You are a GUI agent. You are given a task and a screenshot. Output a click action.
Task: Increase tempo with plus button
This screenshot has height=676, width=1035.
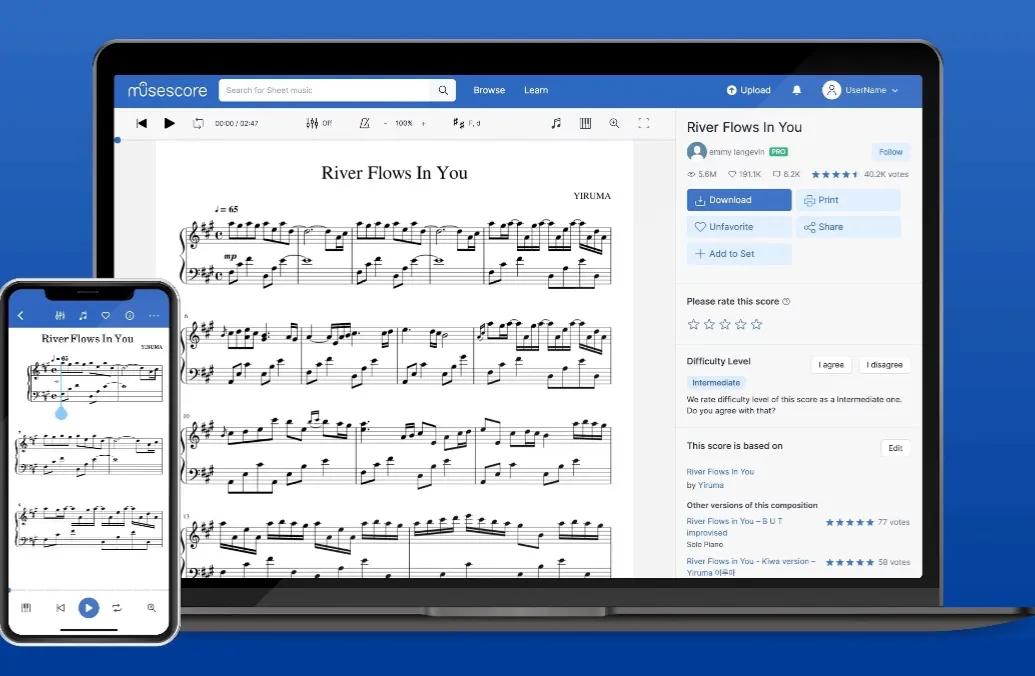click(424, 123)
